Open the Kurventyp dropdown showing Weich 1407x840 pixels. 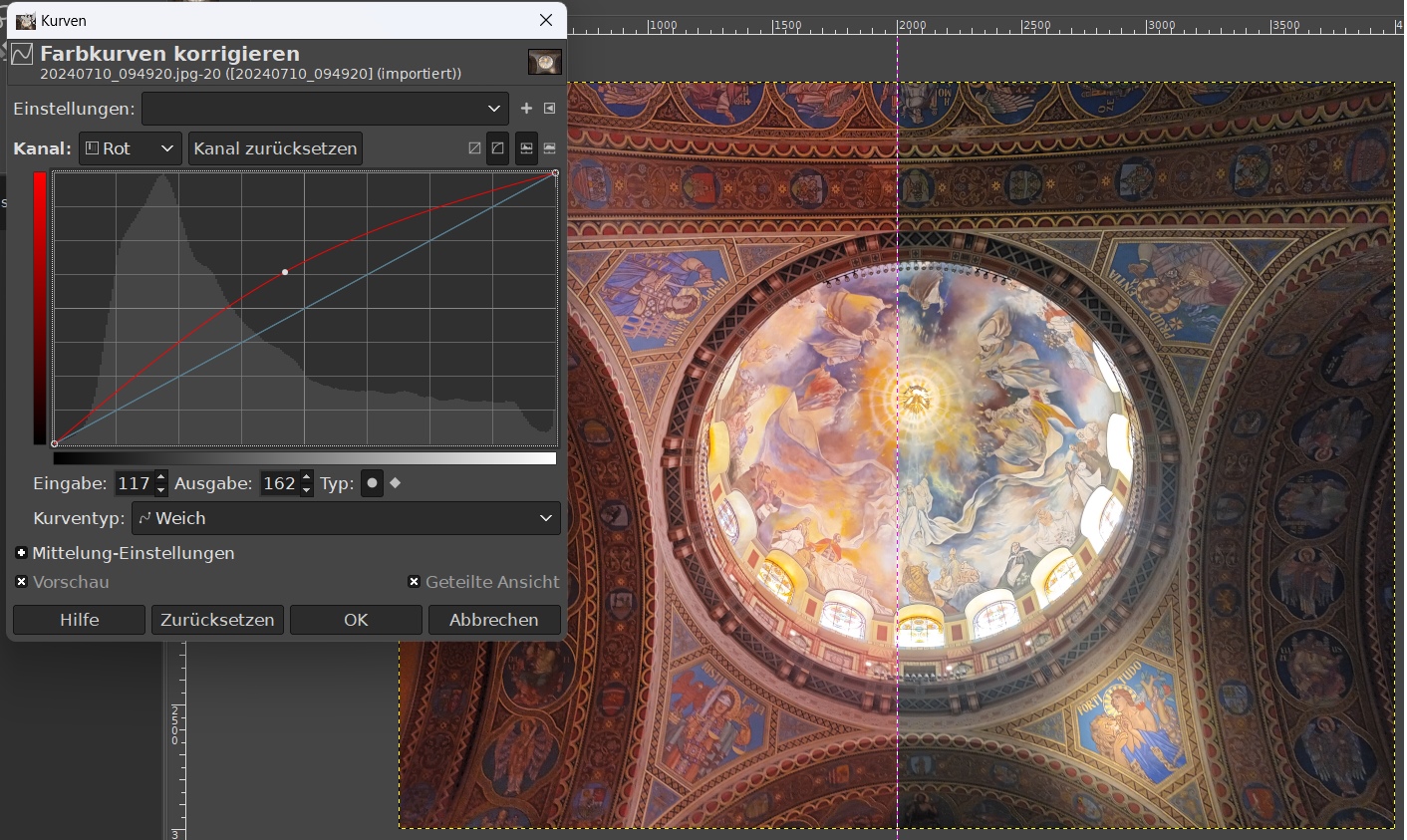point(346,518)
